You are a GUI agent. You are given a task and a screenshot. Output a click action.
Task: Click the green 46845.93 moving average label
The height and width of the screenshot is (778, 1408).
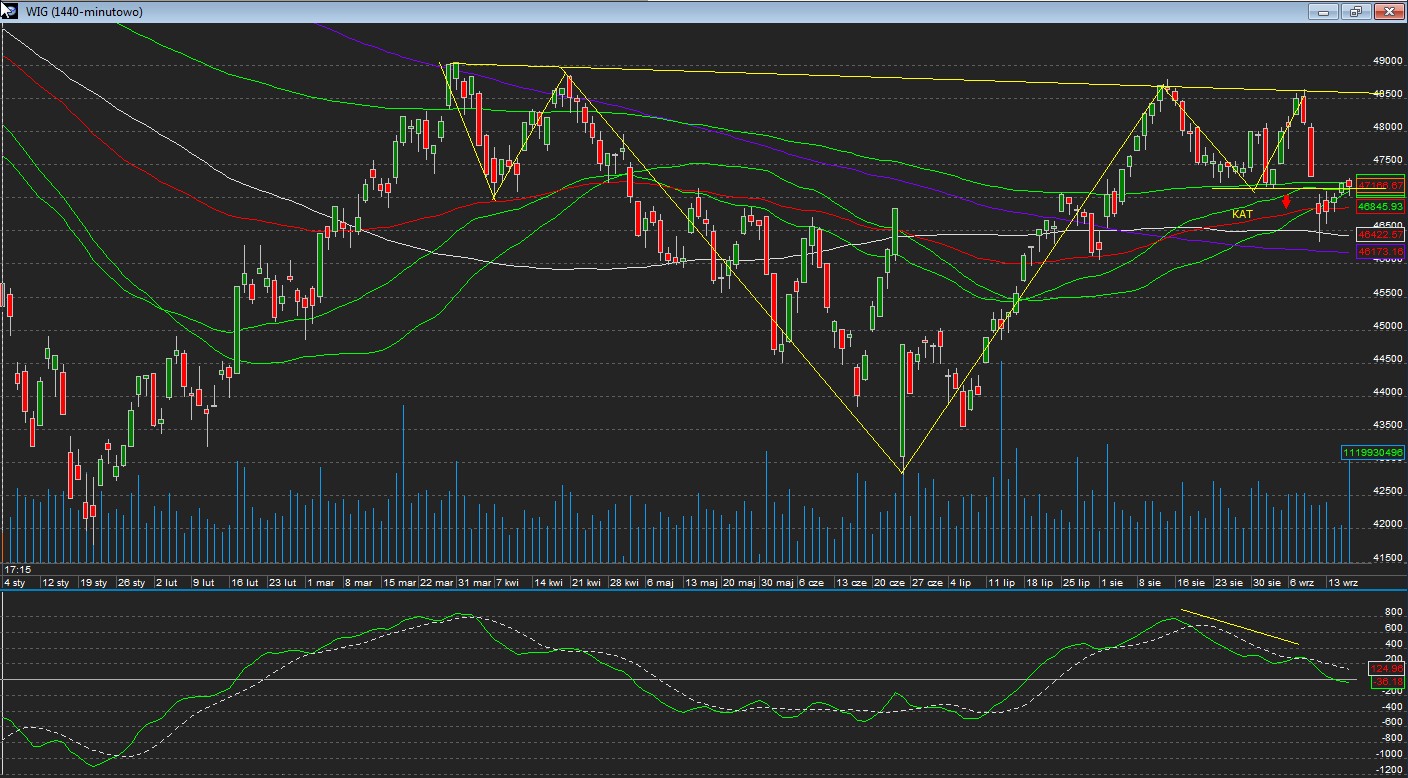1380,207
